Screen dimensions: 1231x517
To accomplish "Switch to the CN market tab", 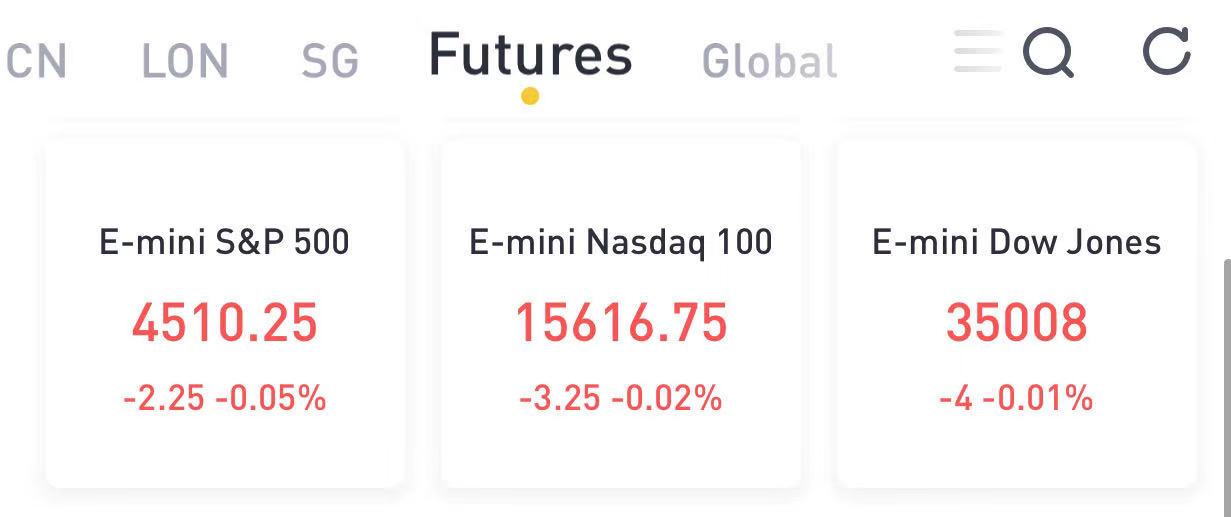I will pos(35,62).
